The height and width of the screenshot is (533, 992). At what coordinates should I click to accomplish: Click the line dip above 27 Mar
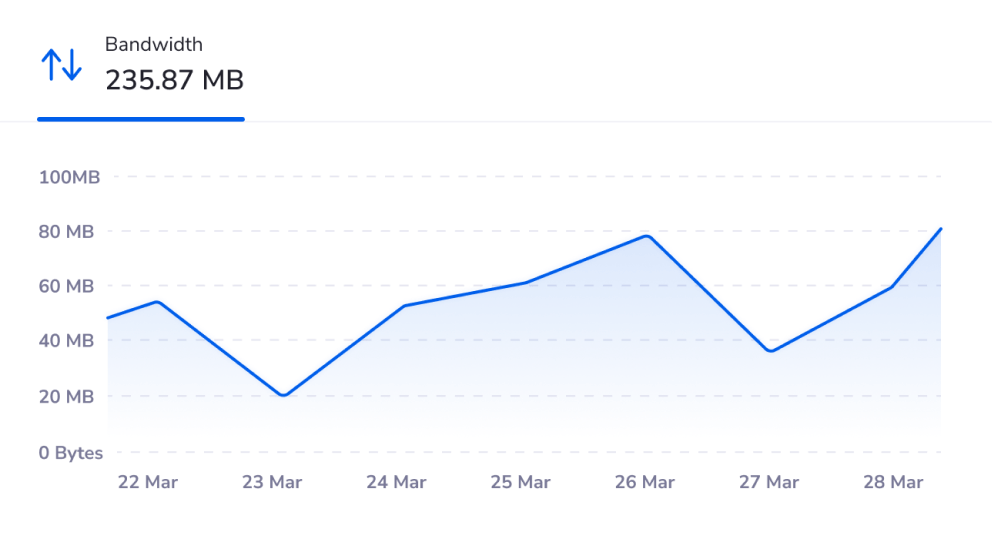click(x=770, y=351)
